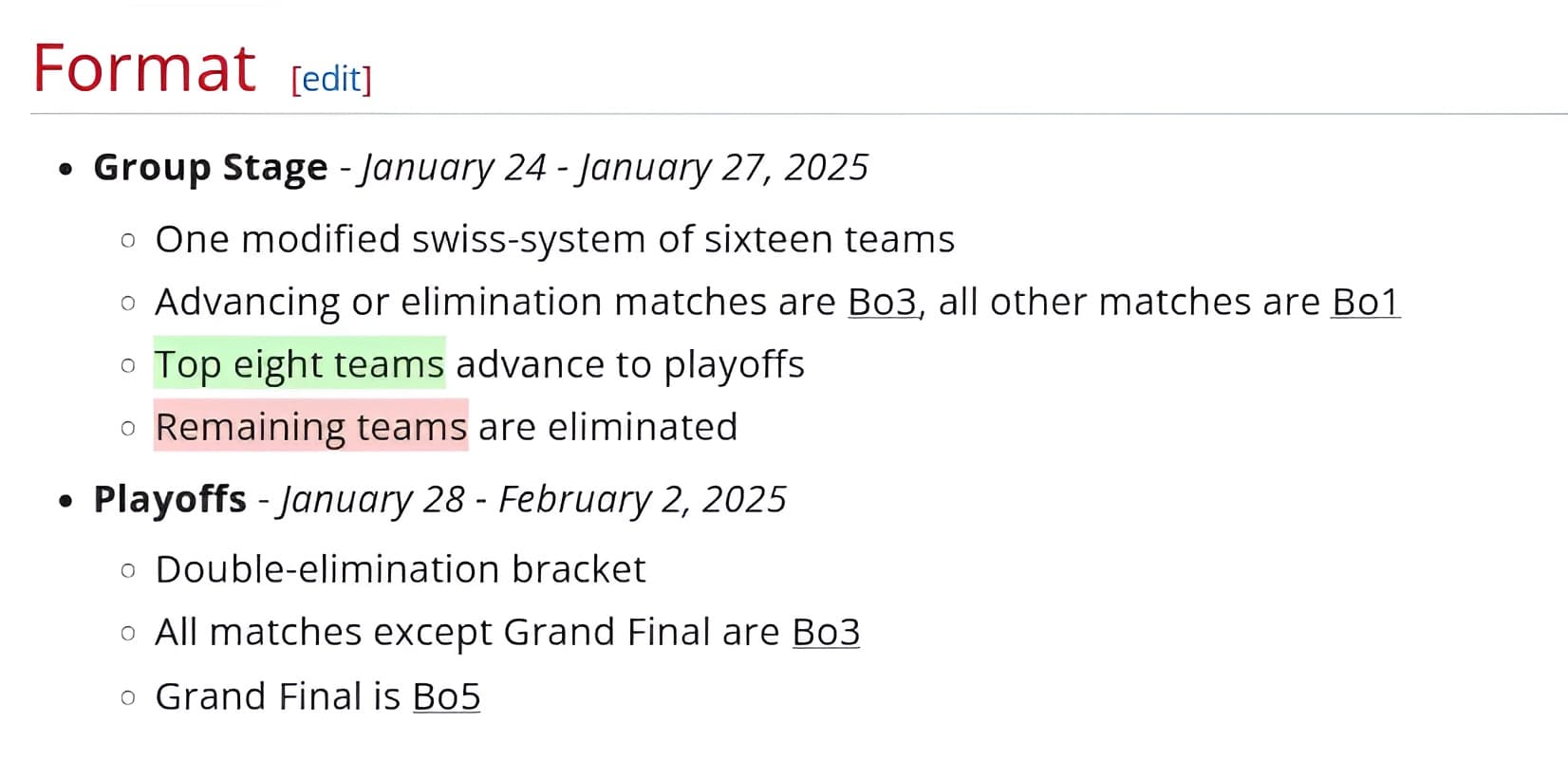Click the green highlighted Top eight teams text
The width and height of the screenshot is (1568, 759).
(299, 364)
